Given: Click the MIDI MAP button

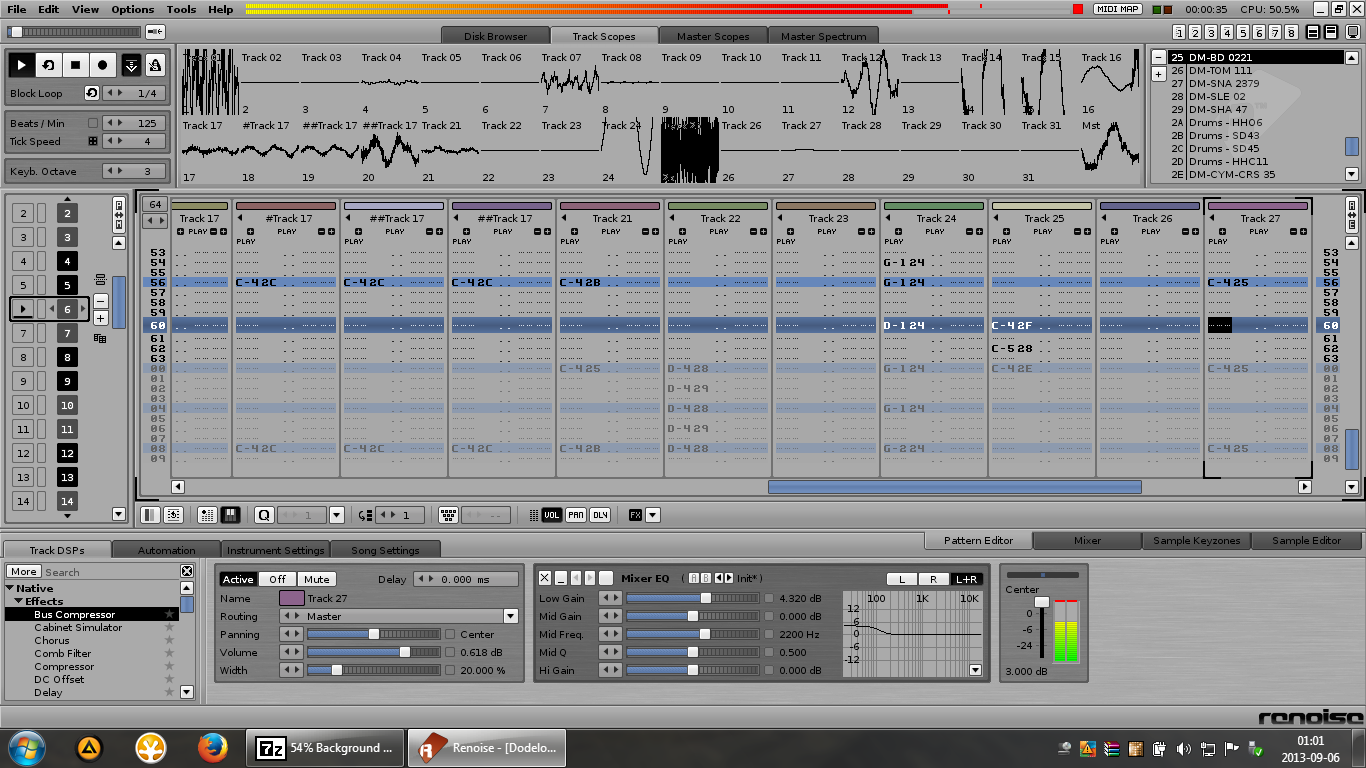Looking at the screenshot, I should coord(1117,9).
